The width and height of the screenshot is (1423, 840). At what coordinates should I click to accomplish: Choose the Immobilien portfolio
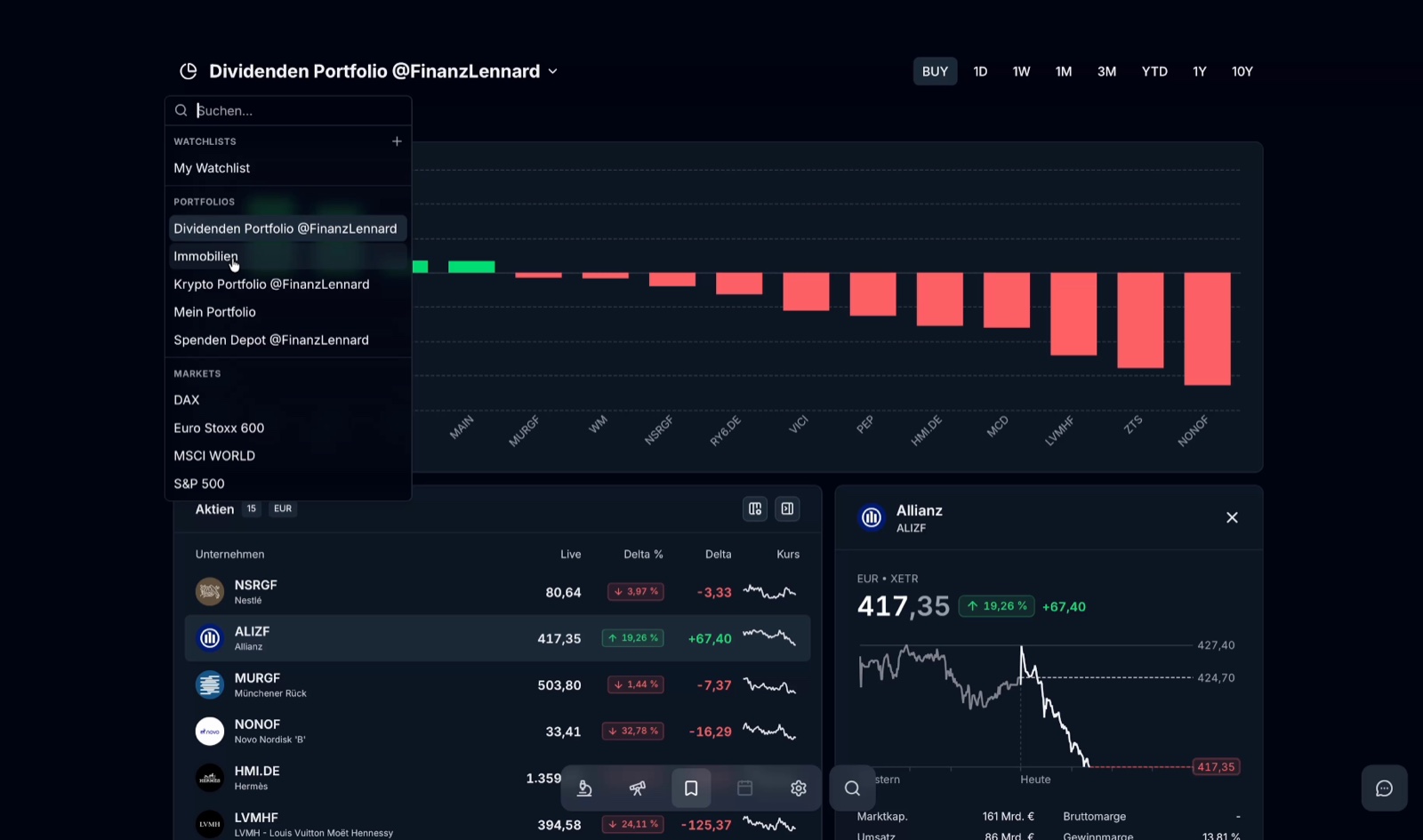point(288,256)
